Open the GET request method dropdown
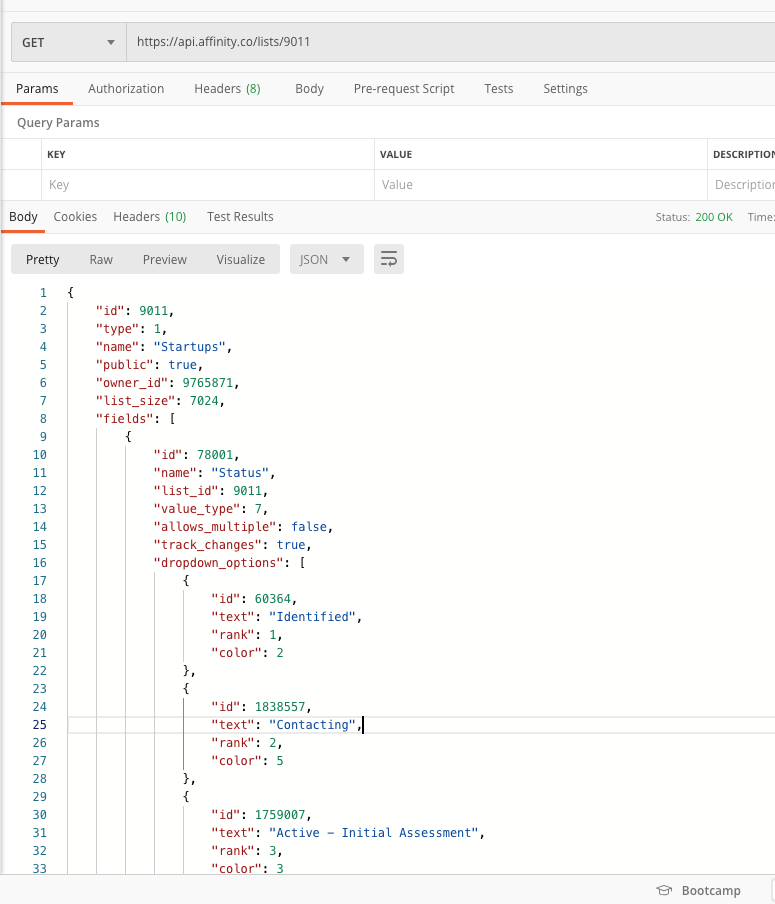 65,42
